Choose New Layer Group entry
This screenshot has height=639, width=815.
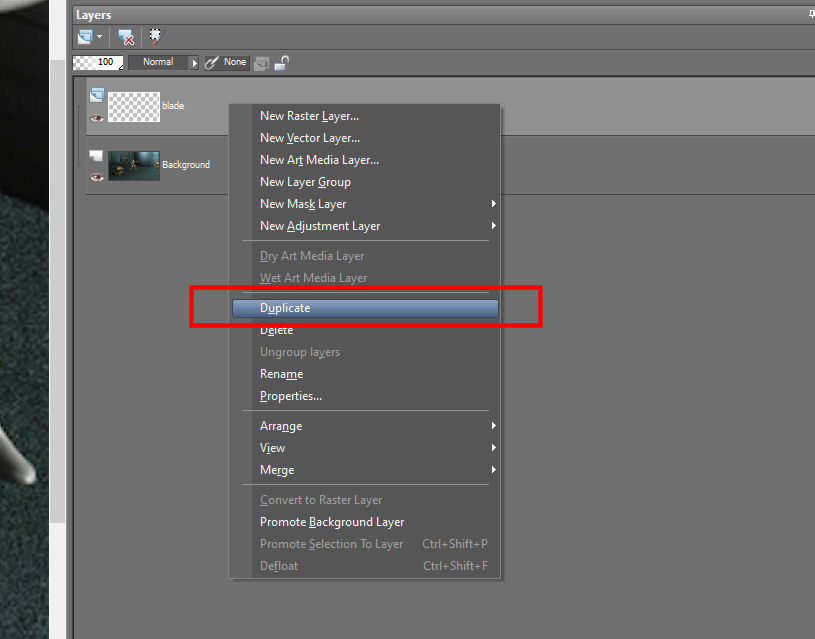365,182
